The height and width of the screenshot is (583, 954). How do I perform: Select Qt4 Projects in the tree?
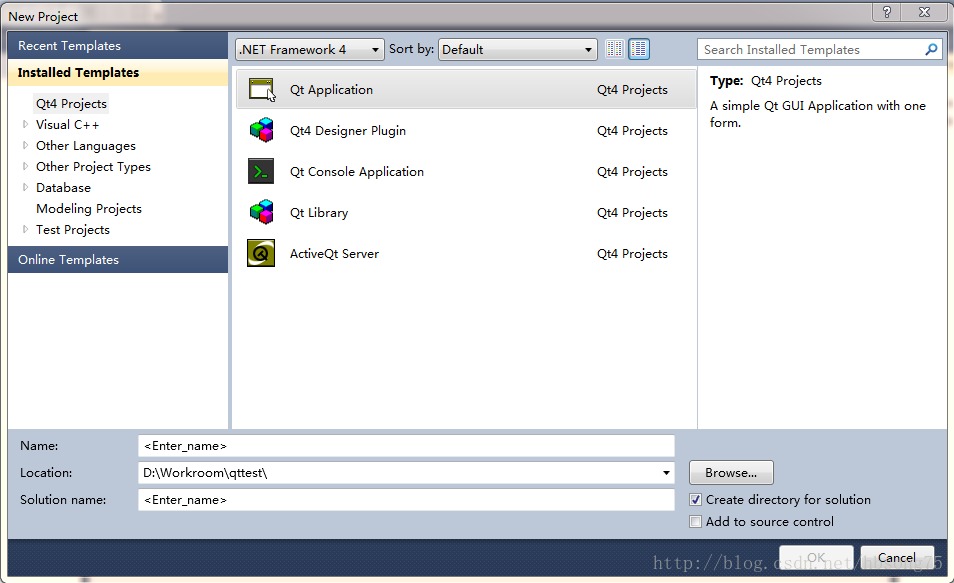[x=71, y=103]
